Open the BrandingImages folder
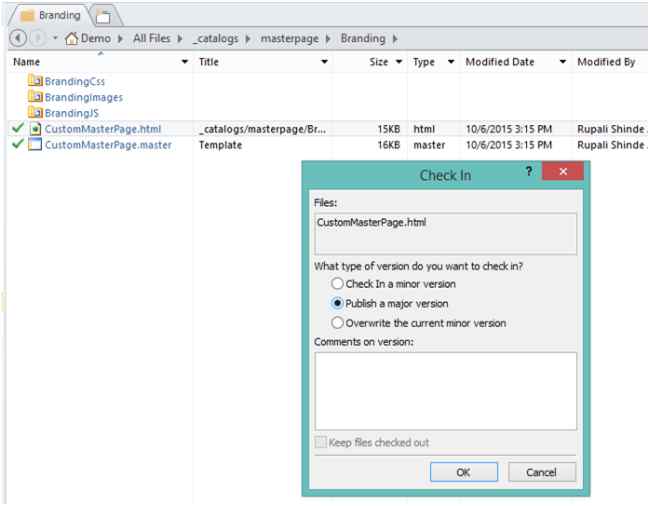Viewport: 650px width, 506px height. click(84, 97)
